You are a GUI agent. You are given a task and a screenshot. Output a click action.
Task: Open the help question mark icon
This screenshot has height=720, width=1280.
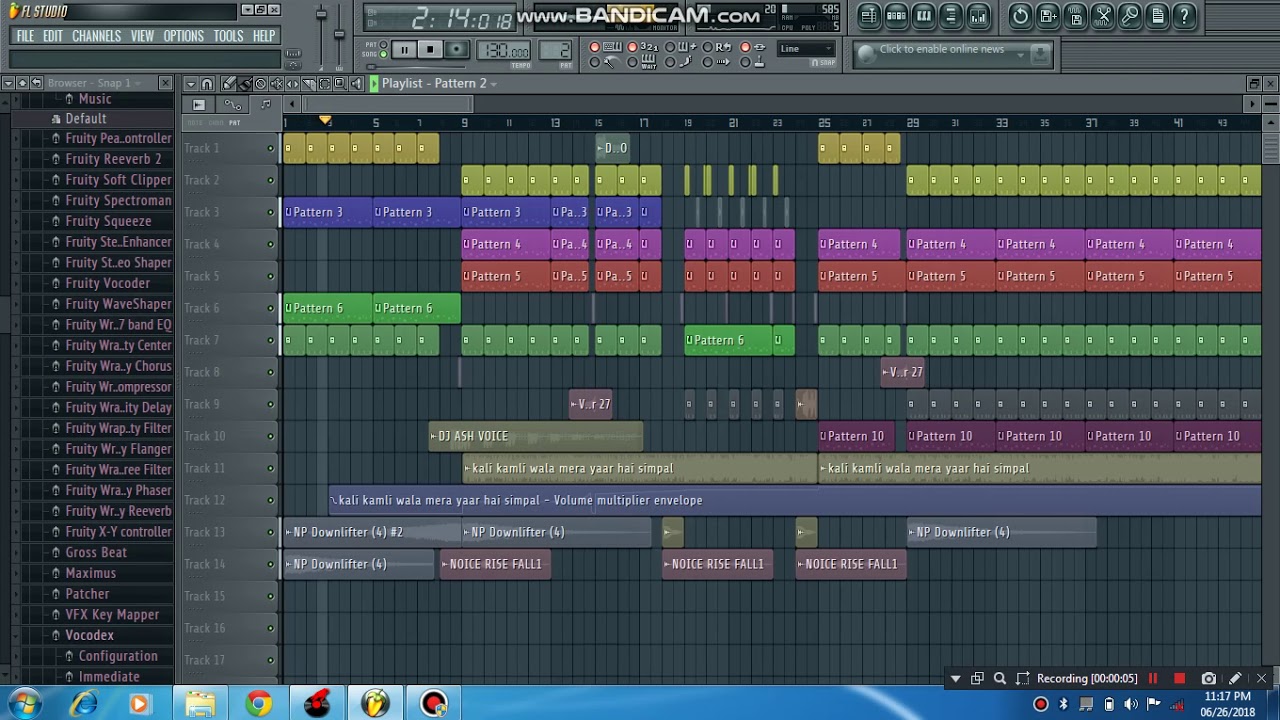click(1185, 16)
